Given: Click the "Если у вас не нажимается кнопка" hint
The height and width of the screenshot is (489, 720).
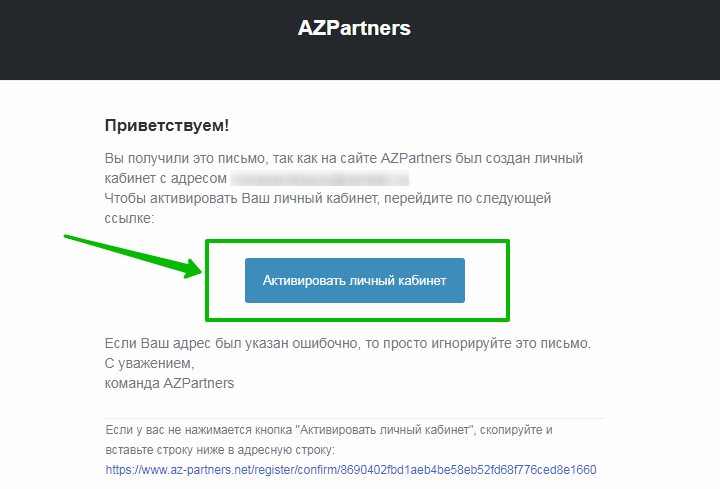Looking at the screenshot, I should (329, 430).
